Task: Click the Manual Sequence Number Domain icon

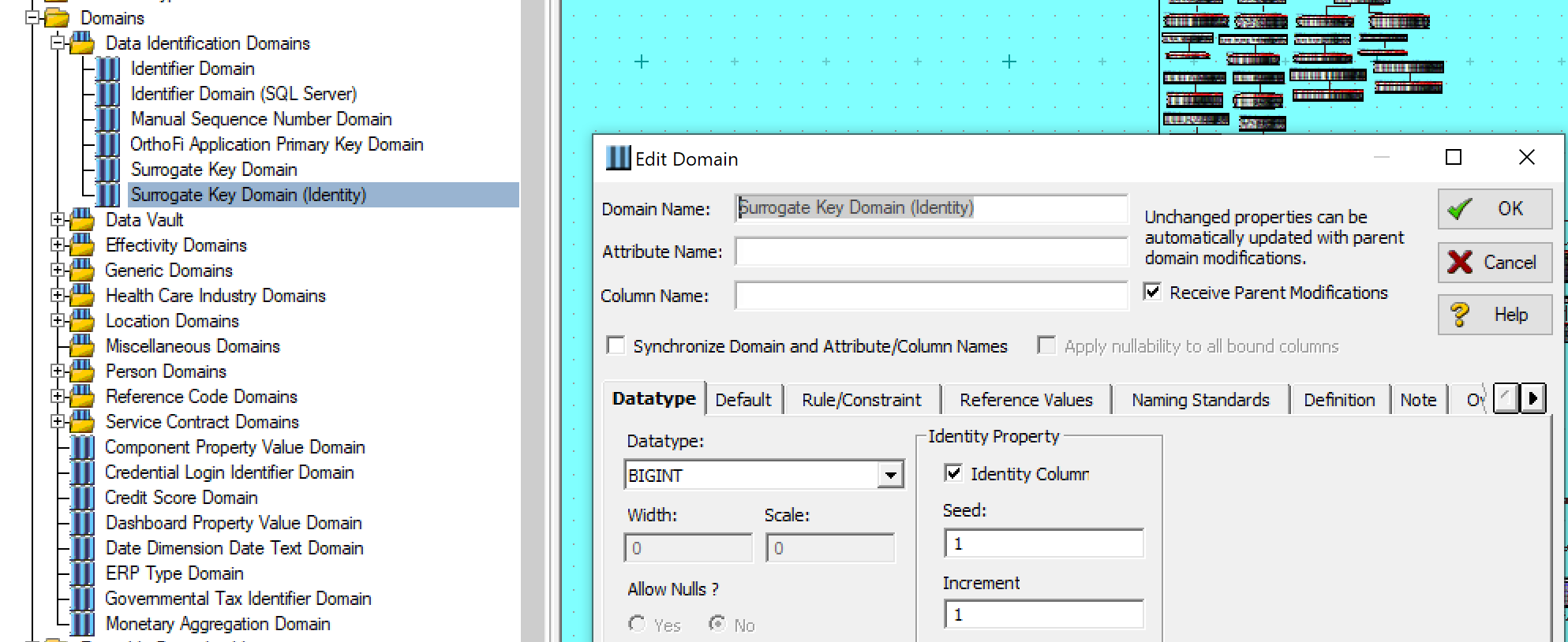Action: coord(107,119)
